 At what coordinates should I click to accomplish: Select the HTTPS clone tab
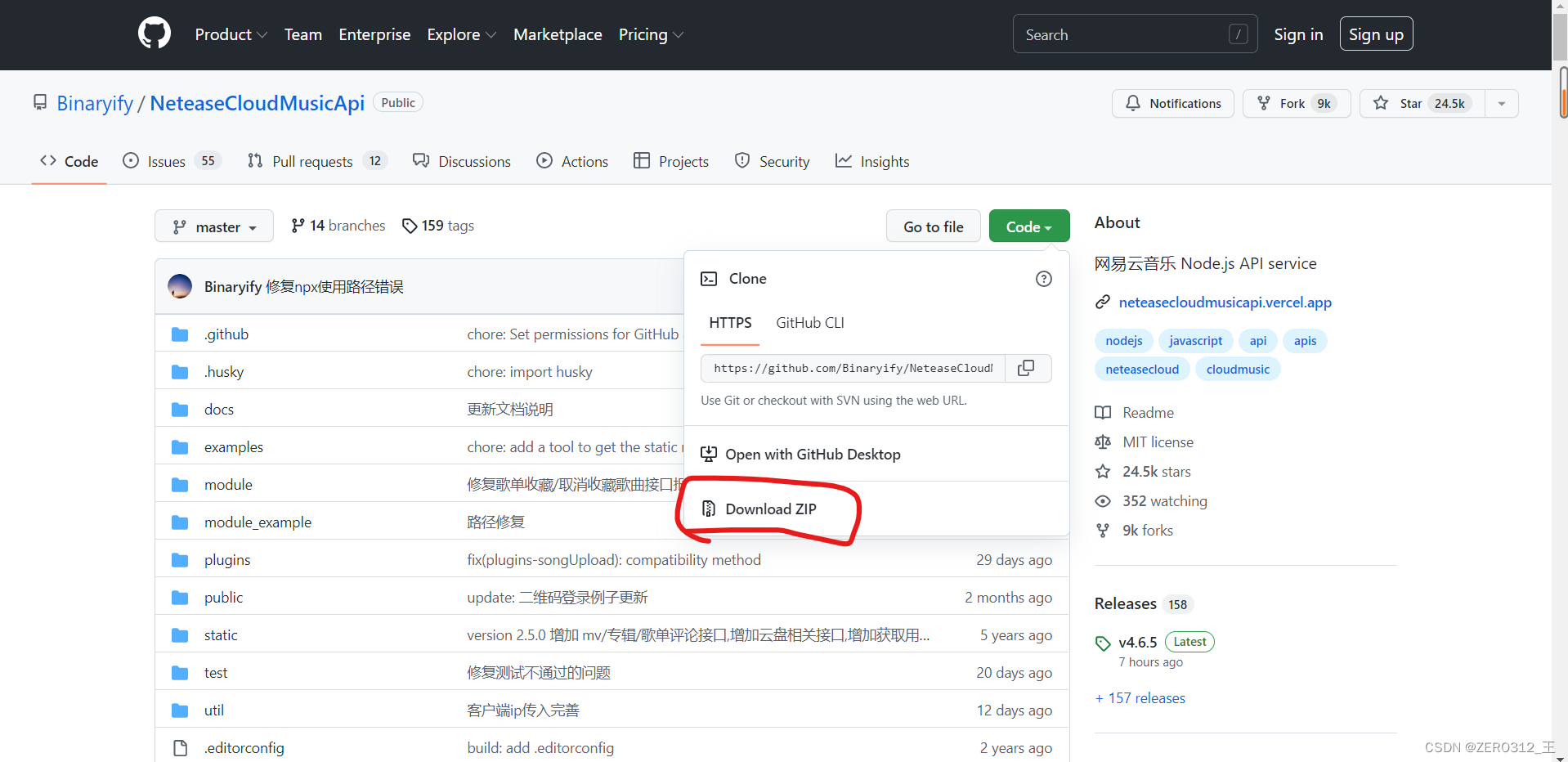[x=730, y=323]
